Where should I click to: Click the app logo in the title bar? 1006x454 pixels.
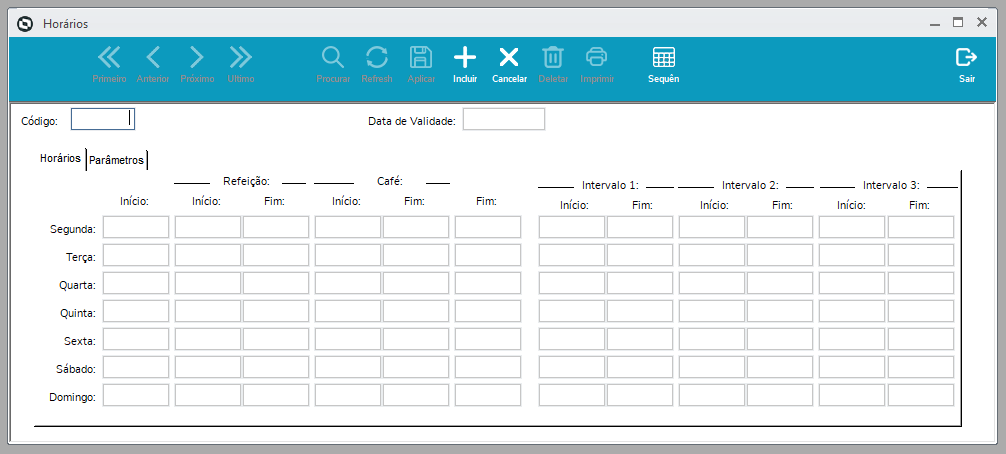click(x=24, y=24)
